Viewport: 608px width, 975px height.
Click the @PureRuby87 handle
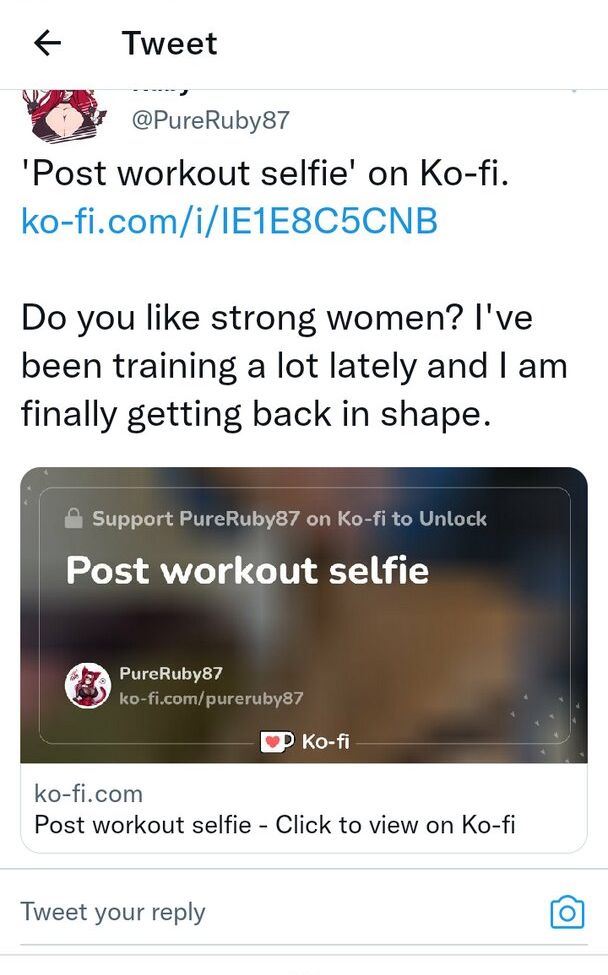pyautogui.click(x=211, y=121)
